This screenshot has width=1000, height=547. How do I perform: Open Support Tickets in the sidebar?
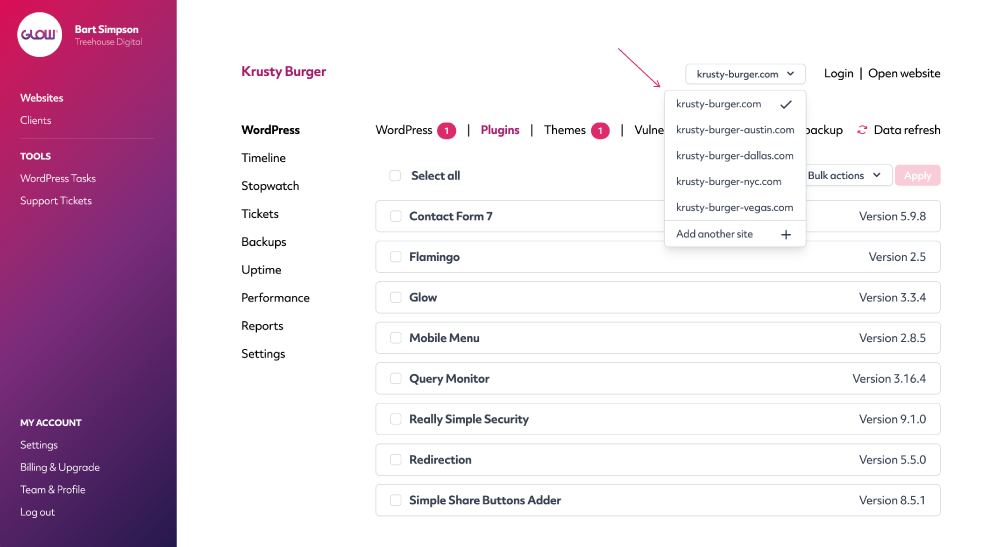pos(56,201)
